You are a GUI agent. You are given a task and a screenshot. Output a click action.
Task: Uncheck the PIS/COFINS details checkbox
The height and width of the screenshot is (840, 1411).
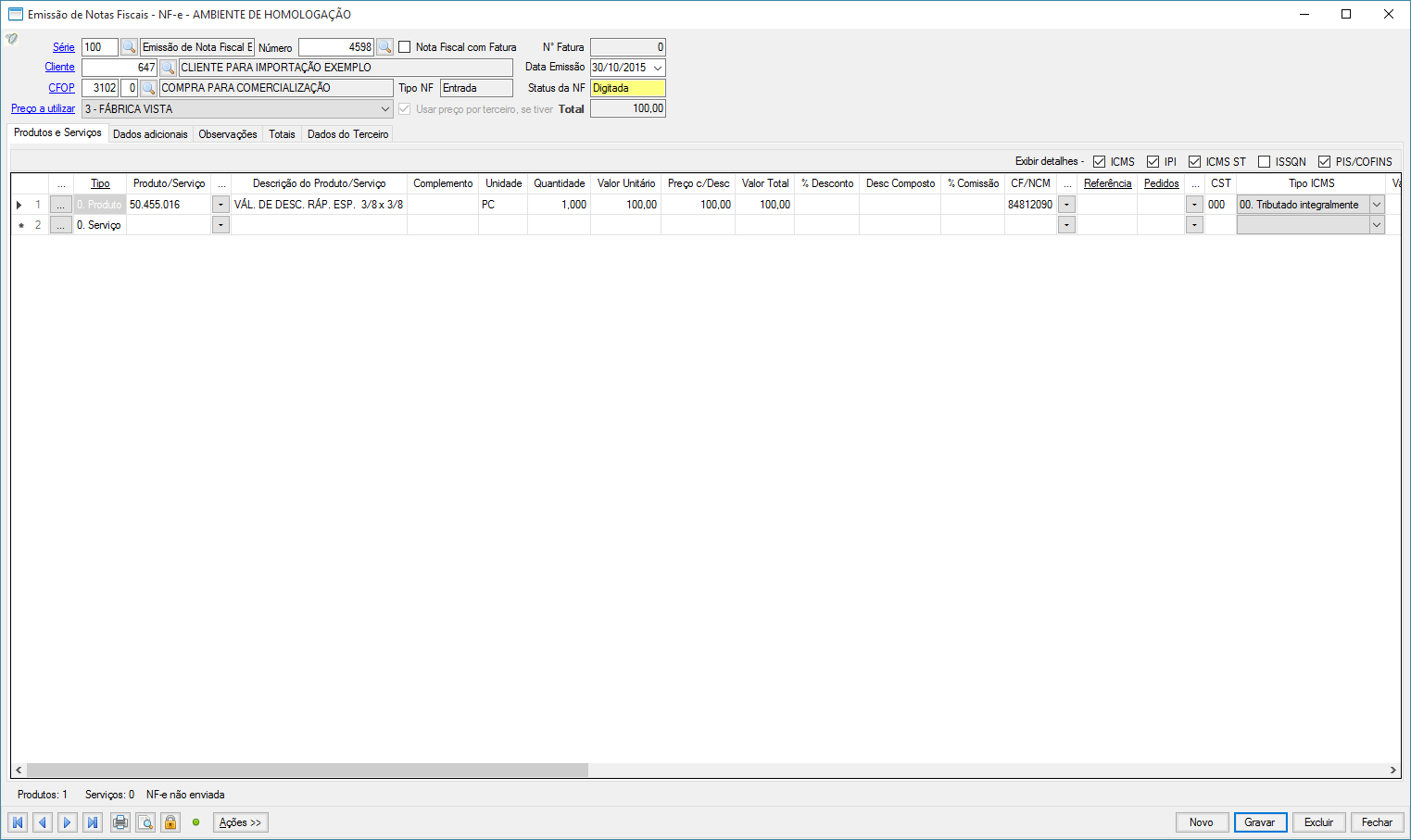(1325, 161)
